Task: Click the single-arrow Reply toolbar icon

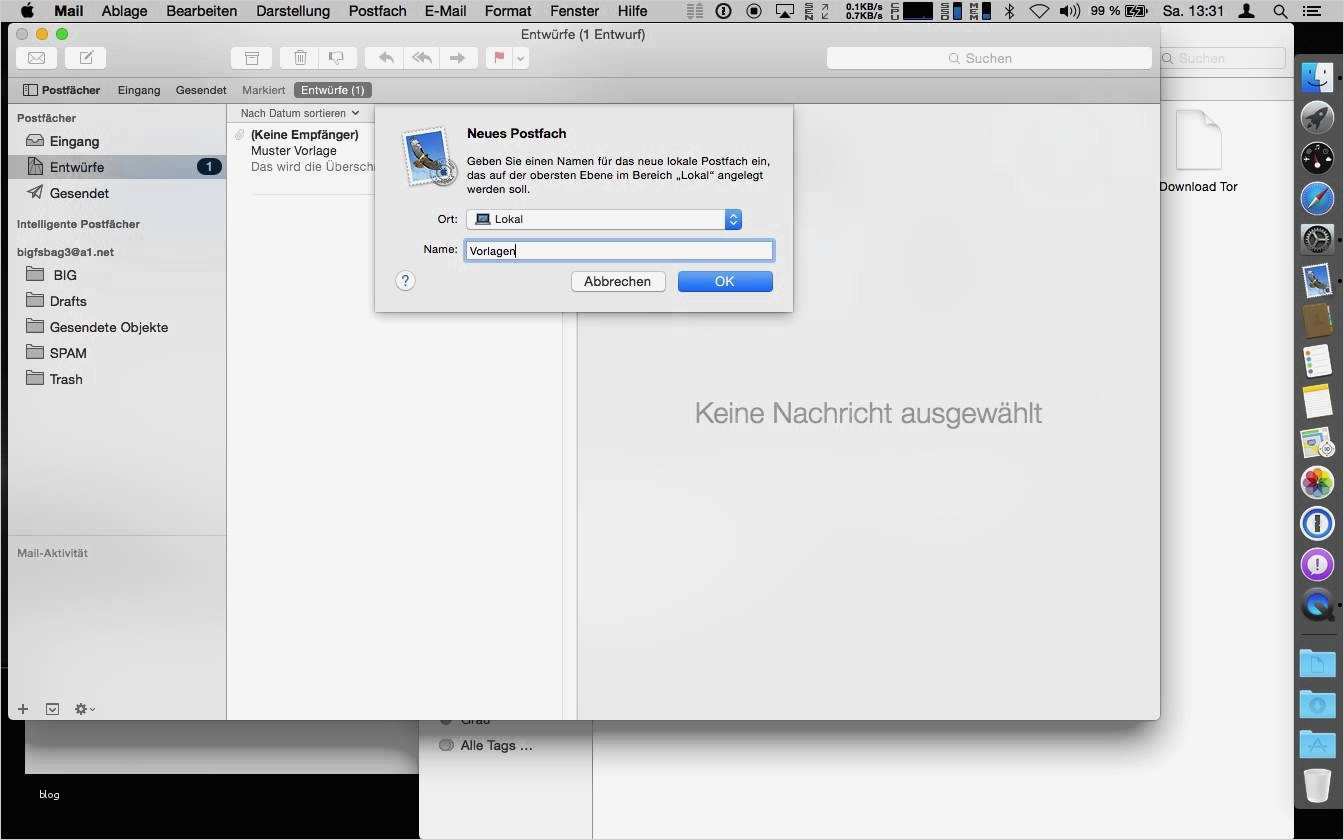Action: pyautogui.click(x=386, y=58)
